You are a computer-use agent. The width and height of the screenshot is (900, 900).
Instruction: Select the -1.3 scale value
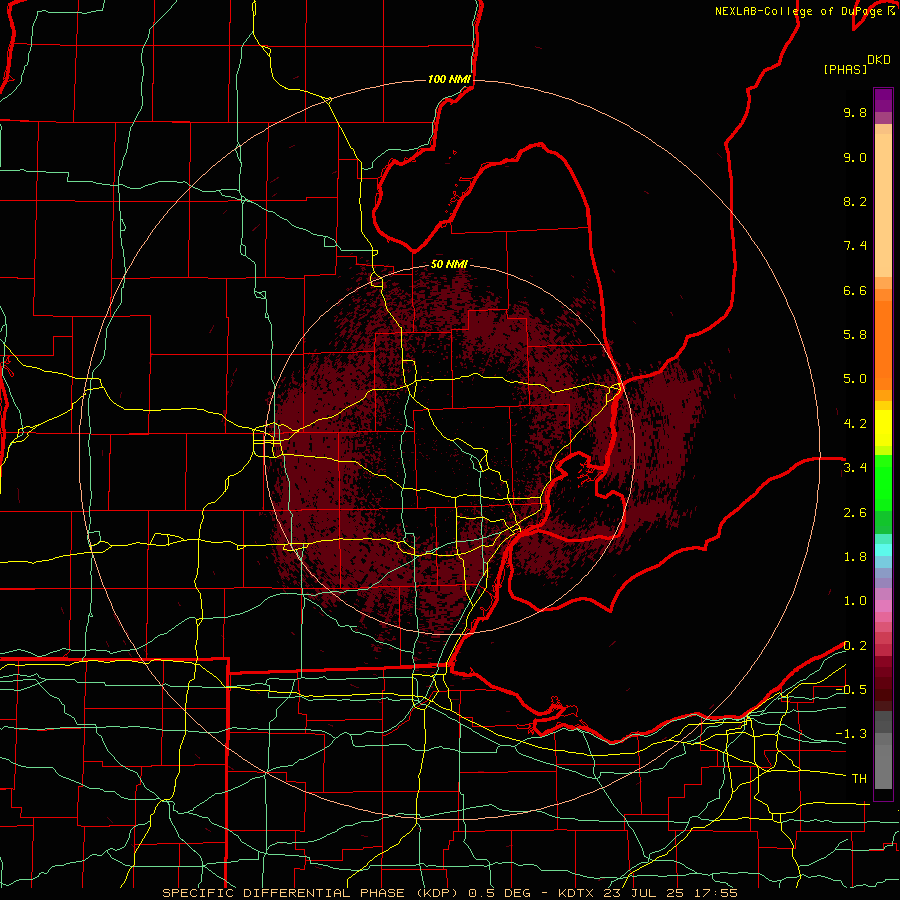pyautogui.click(x=851, y=734)
